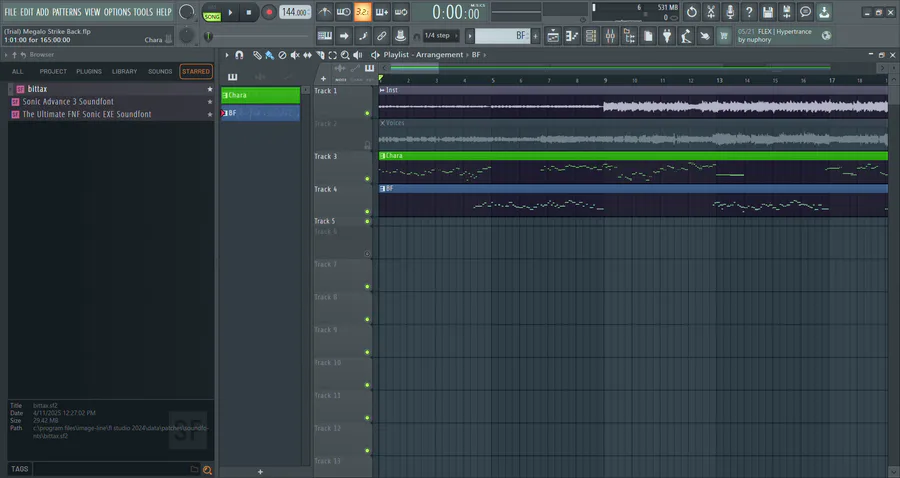
Task: Toggle loop recording icon
Action: [401, 12]
